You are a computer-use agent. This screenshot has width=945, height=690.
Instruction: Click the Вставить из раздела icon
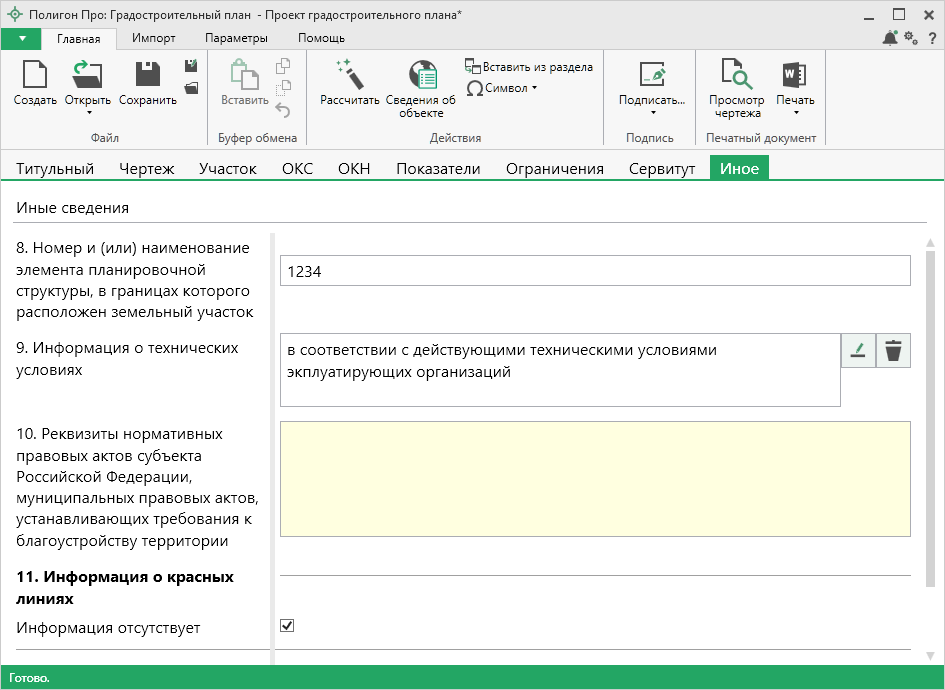point(473,67)
